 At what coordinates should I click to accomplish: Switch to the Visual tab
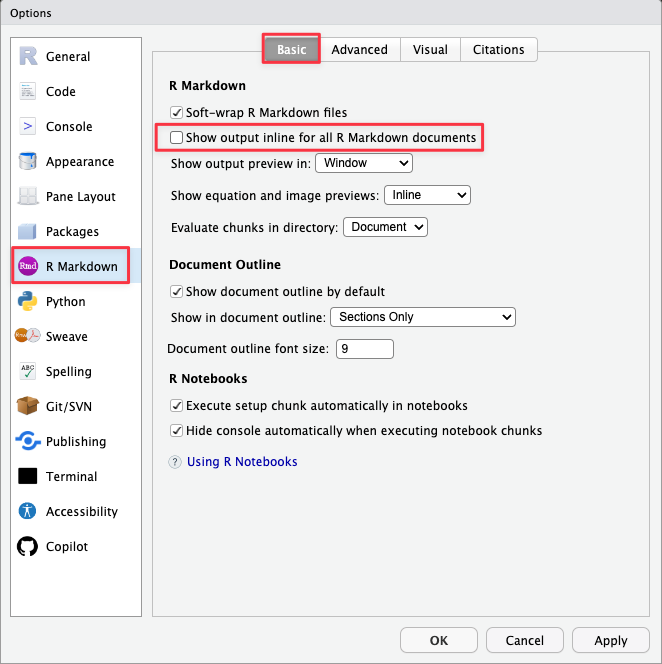click(430, 50)
